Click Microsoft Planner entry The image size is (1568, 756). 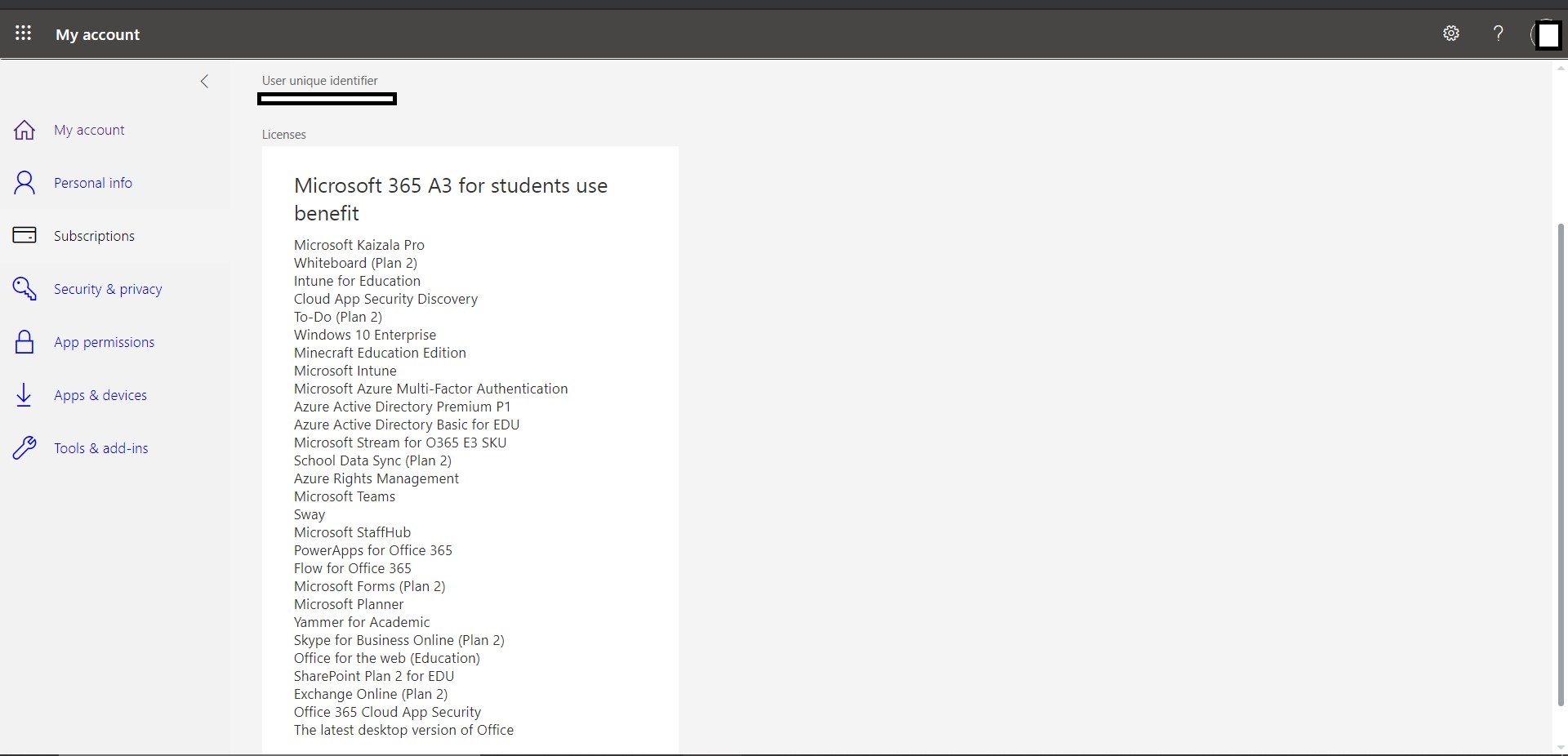click(349, 604)
